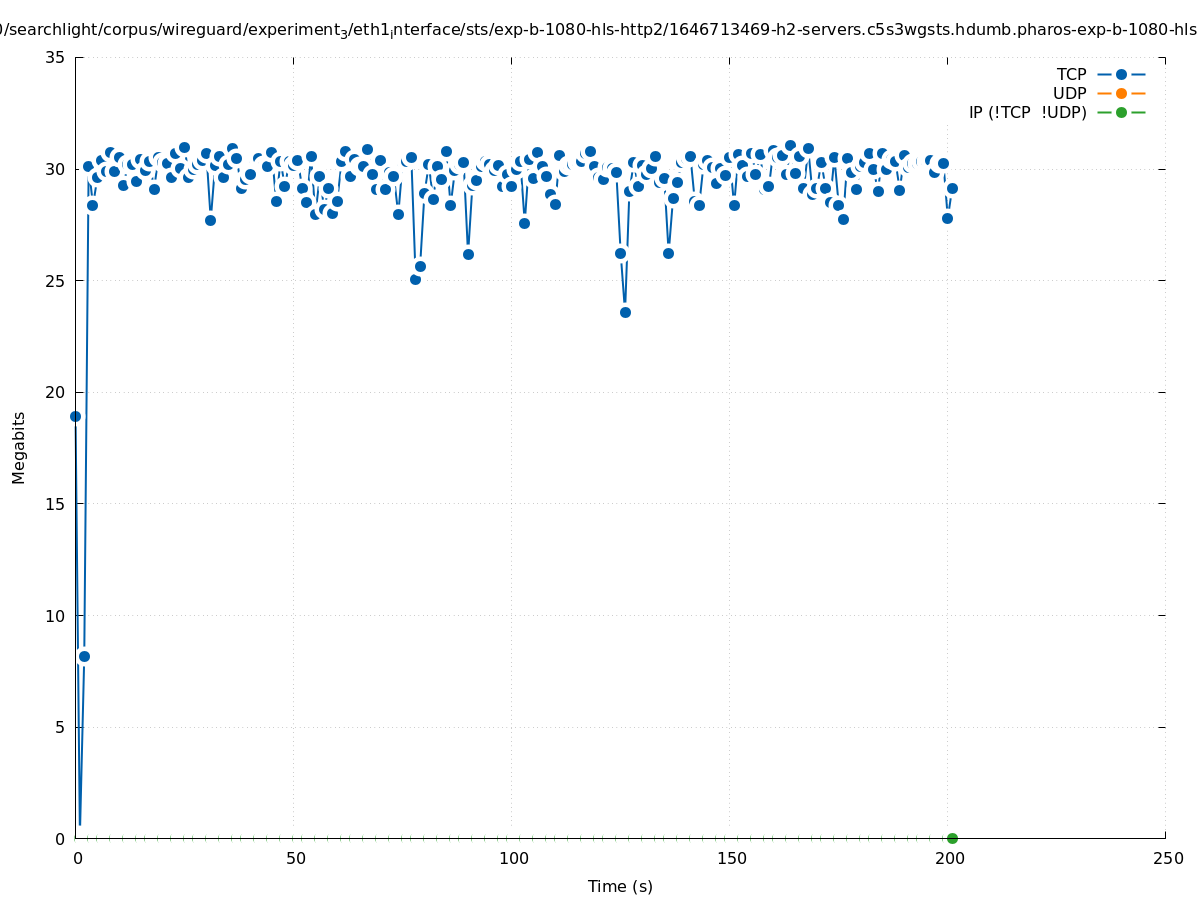Click the first TCP point near 19 Megabits
Image resolution: width=1197 pixels, height=900 pixels.
click(x=75, y=416)
